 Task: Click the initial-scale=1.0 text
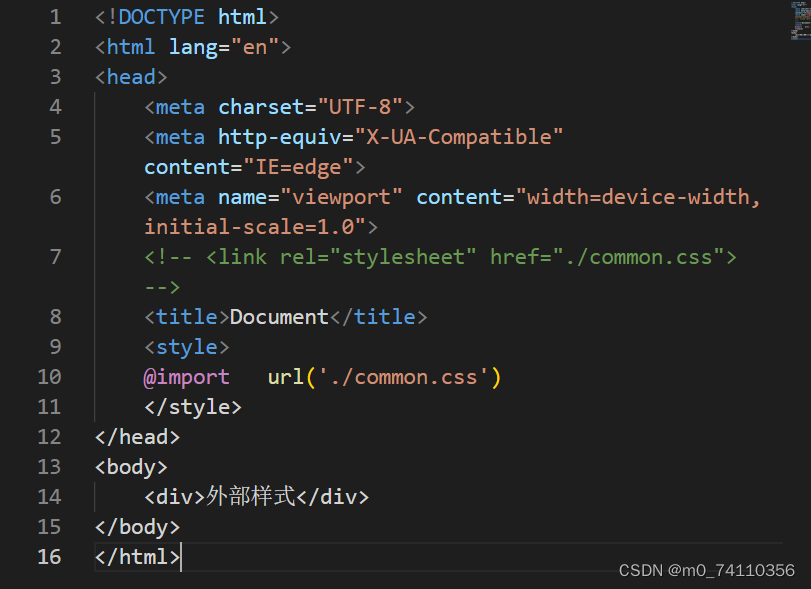[x=249, y=228]
